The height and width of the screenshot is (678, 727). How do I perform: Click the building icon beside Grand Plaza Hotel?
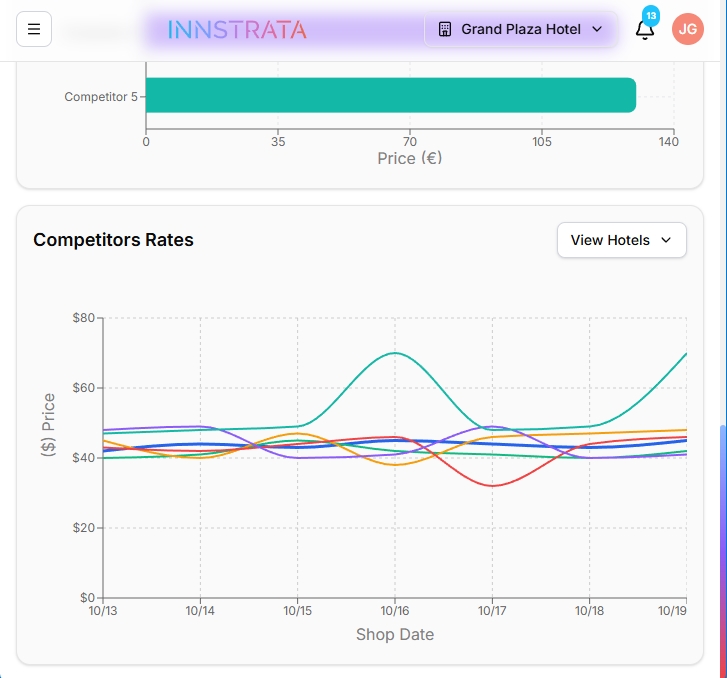[x=445, y=30]
